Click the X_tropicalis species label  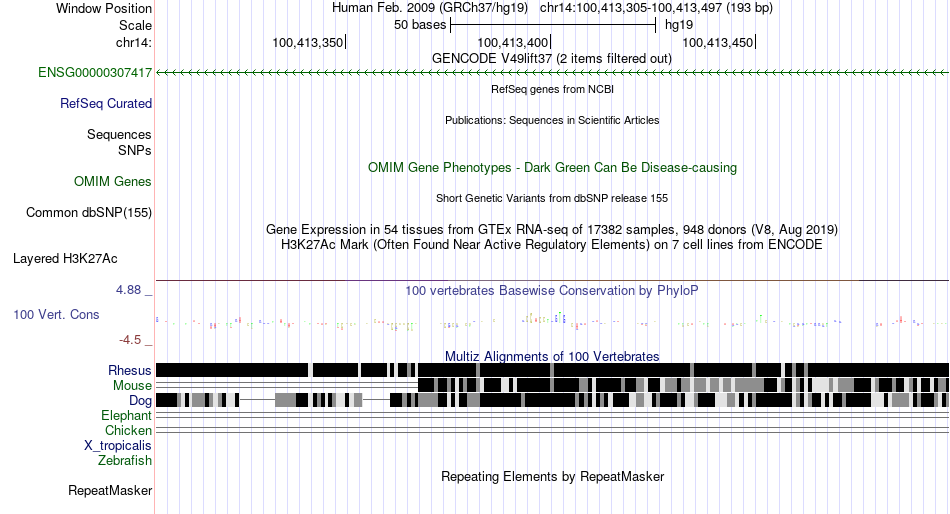[x=118, y=446]
